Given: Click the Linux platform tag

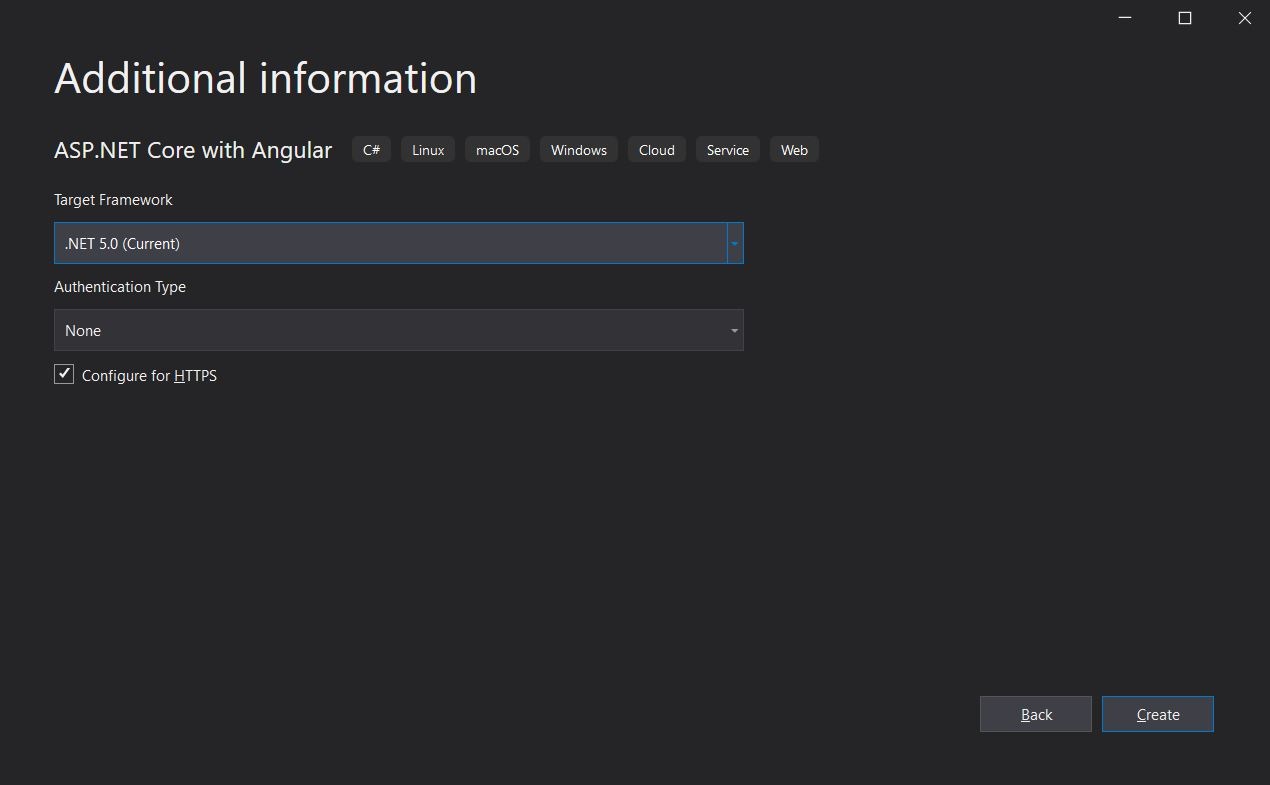Looking at the screenshot, I should tap(427, 149).
